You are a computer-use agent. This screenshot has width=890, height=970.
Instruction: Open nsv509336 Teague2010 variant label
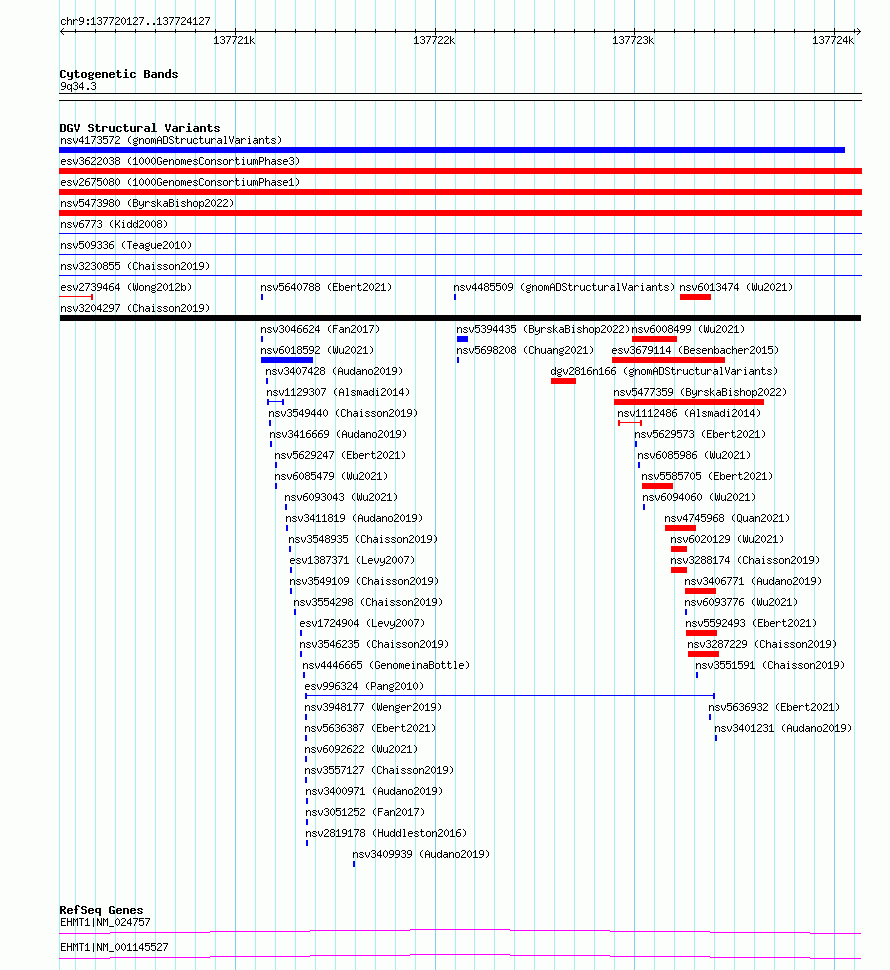(x=126, y=246)
